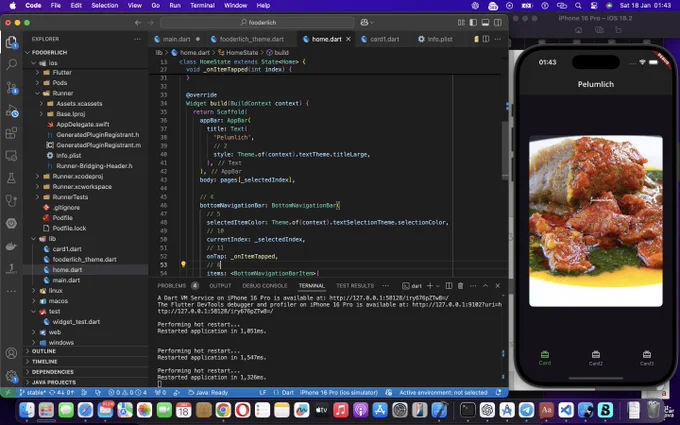Viewport: 680px width, 425px height.
Task: Tap Card3 in the simulator bottom bar
Action: pyautogui.click(x=647, y=358)
